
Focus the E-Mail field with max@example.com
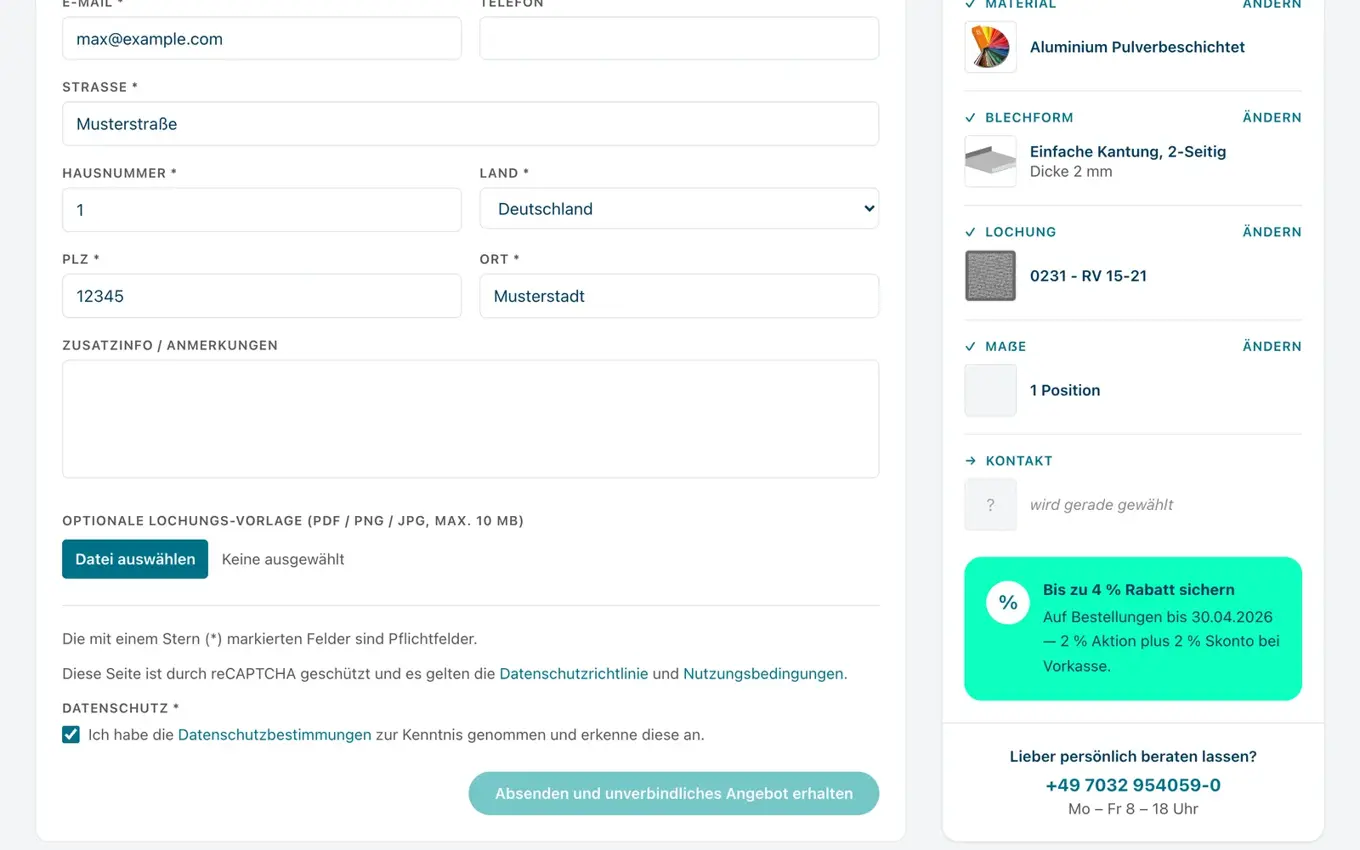click(262, 39)
